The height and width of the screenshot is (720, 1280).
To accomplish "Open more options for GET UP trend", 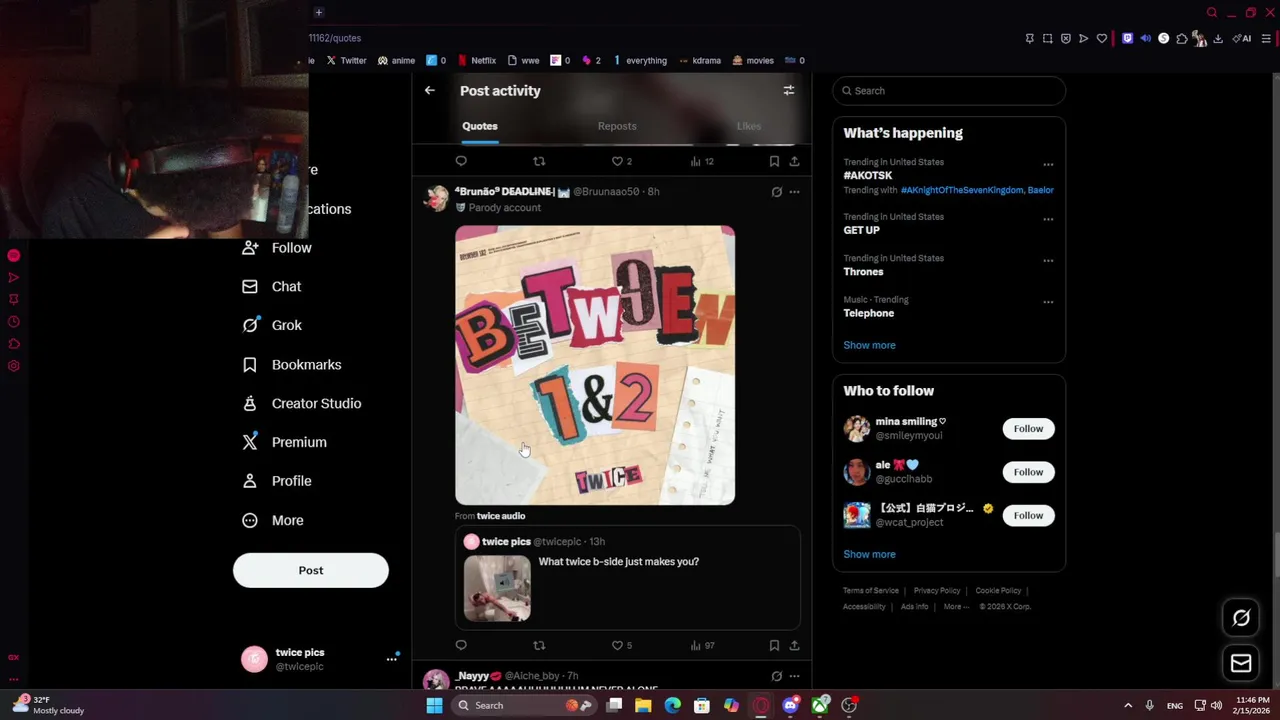I will tap(1048, 219).
